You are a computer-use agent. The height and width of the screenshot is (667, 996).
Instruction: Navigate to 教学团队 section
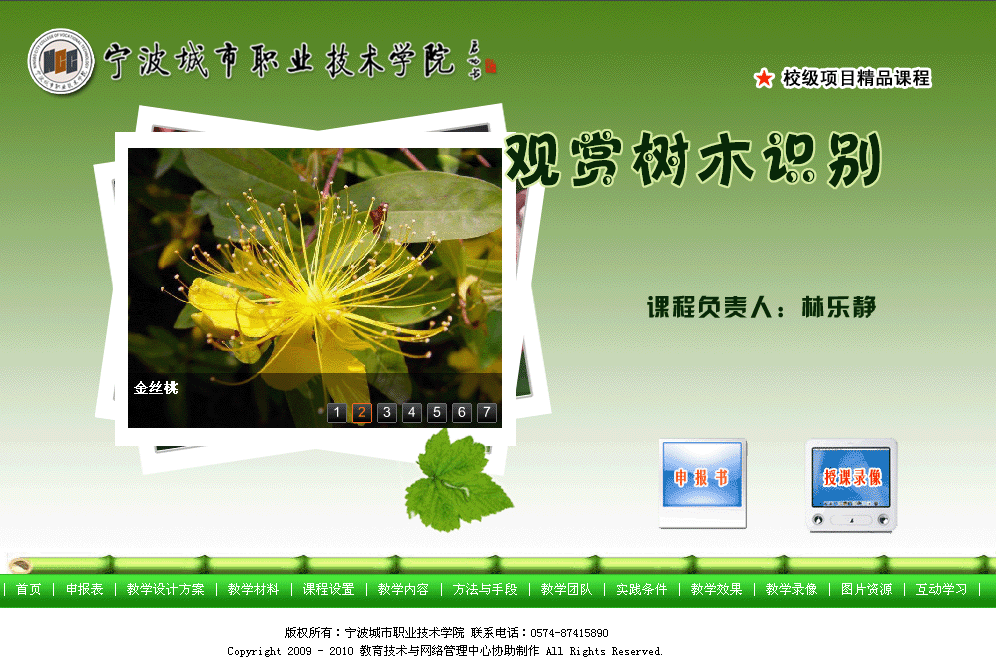[567, 589]
